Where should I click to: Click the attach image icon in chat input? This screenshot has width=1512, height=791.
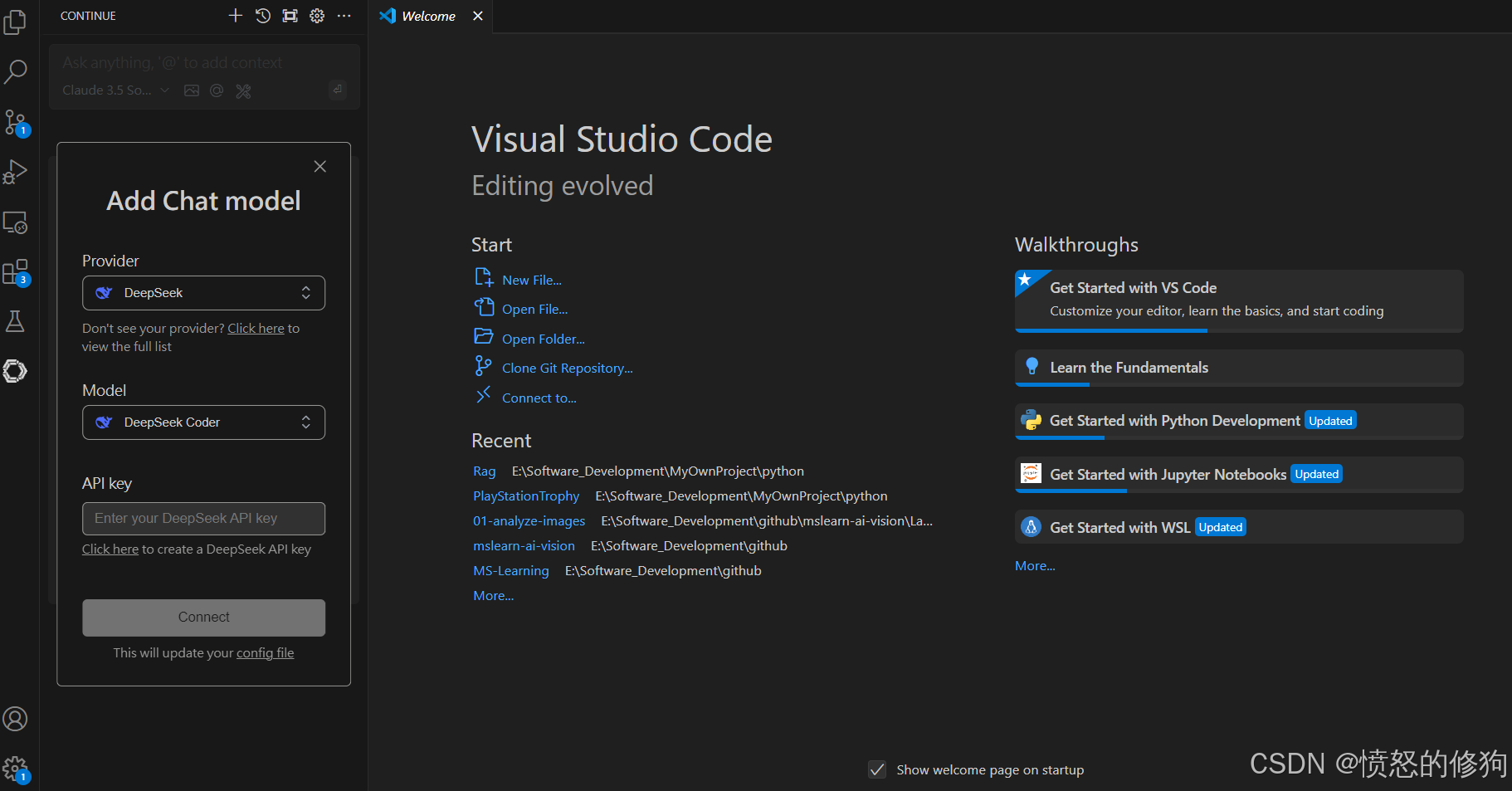tap(192, 90)
